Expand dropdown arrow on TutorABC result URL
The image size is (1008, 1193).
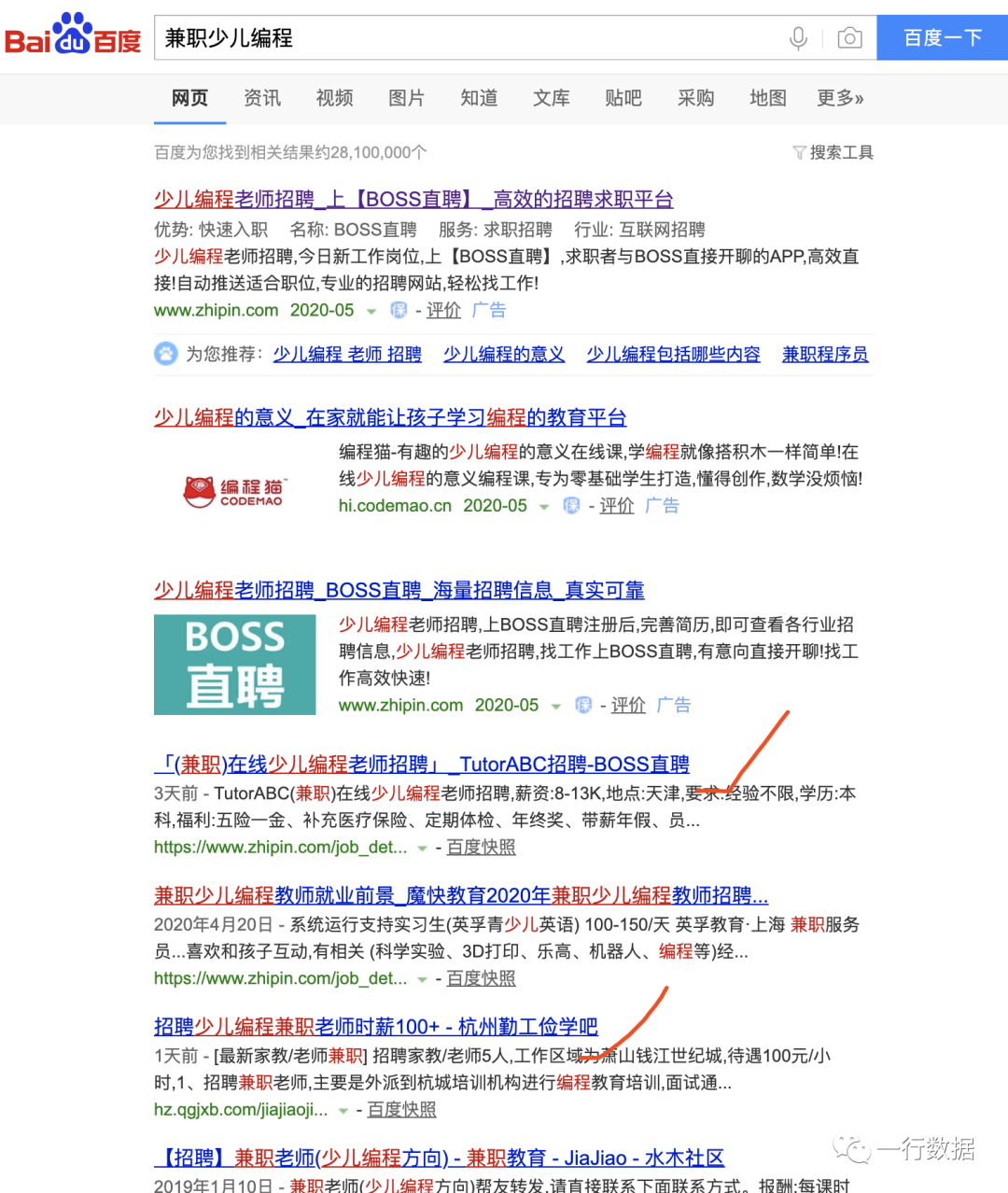tap(422, 849)
